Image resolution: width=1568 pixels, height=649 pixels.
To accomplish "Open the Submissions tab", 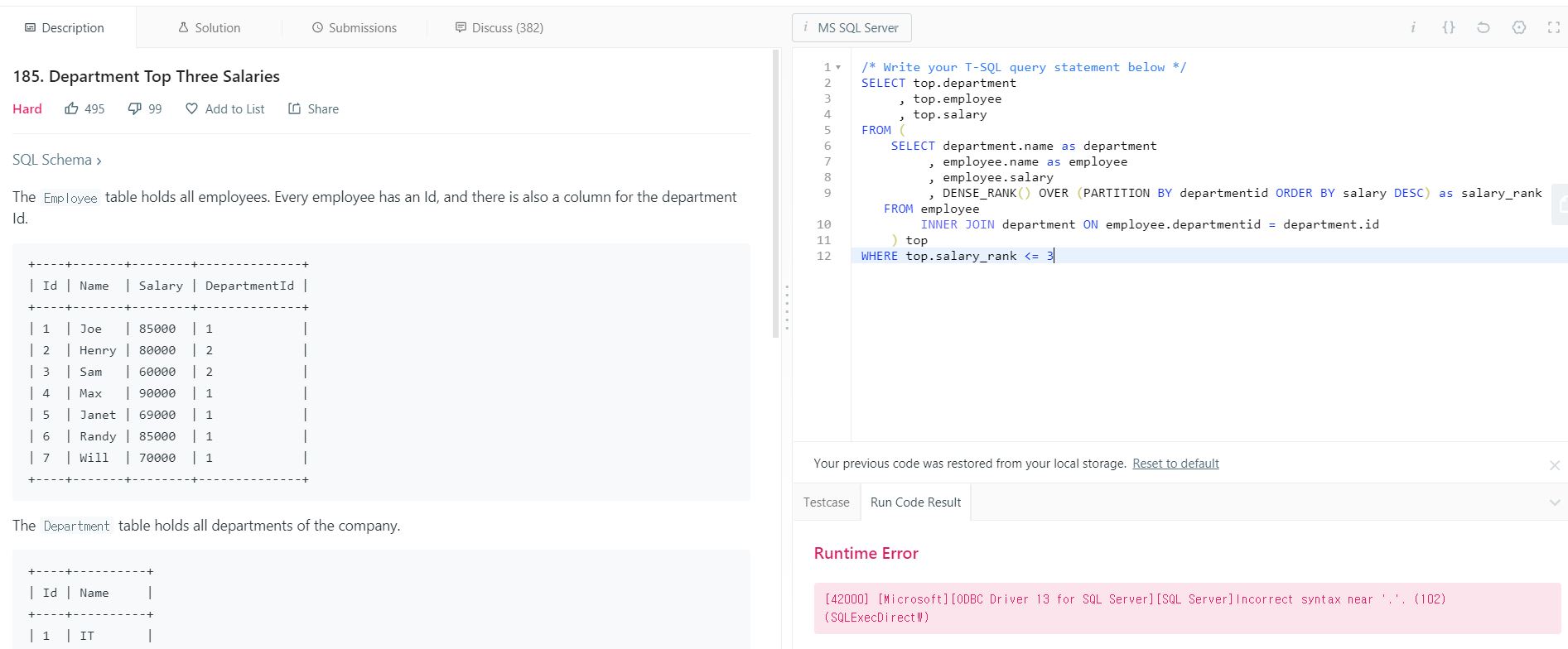I will click(x=354, y=27).
